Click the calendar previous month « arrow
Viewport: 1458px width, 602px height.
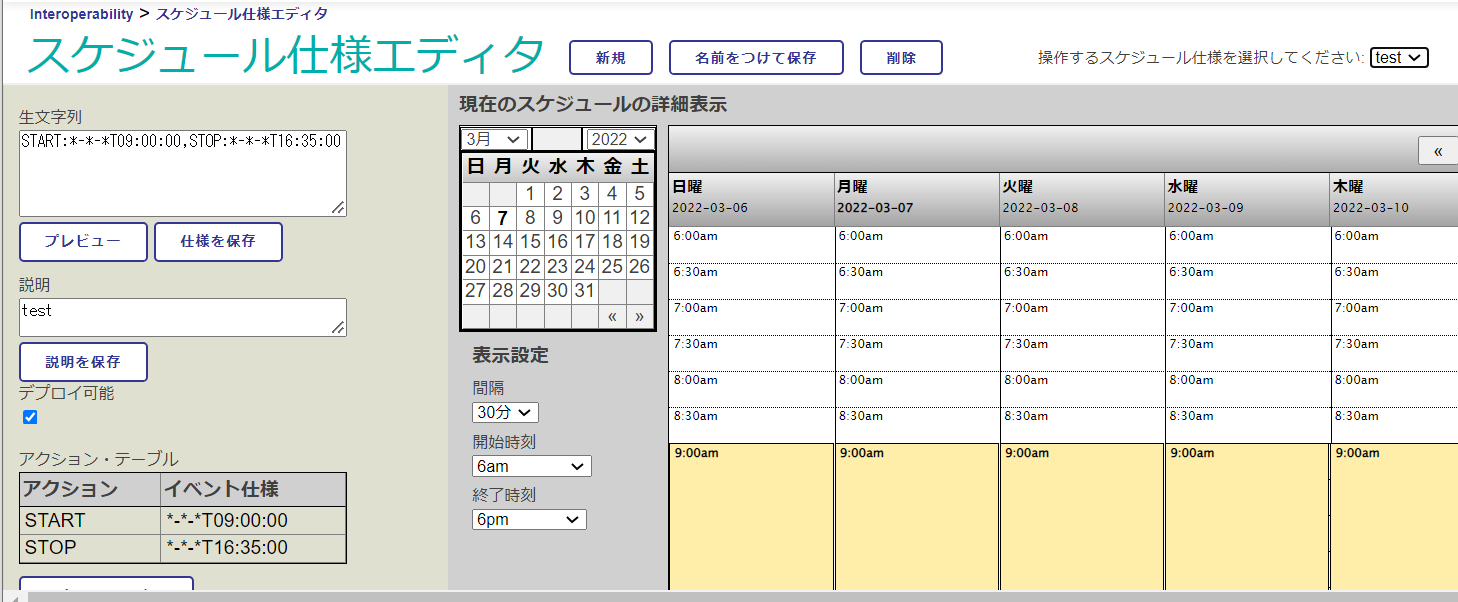pos(613,317)
